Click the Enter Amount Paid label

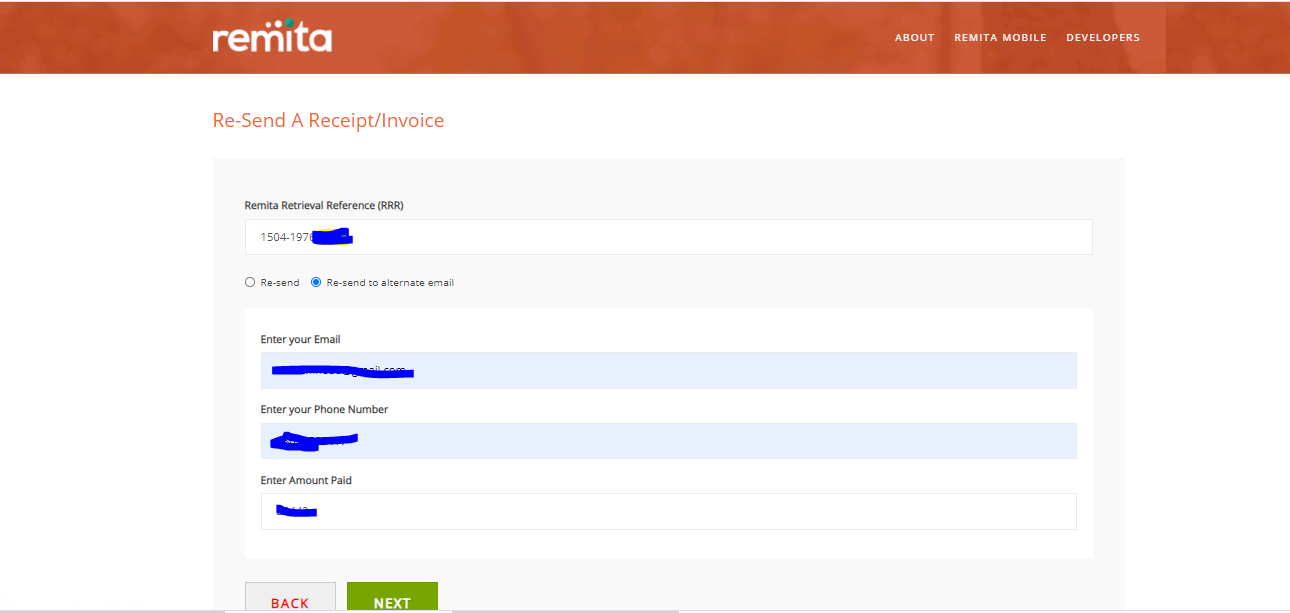point(306,481)
